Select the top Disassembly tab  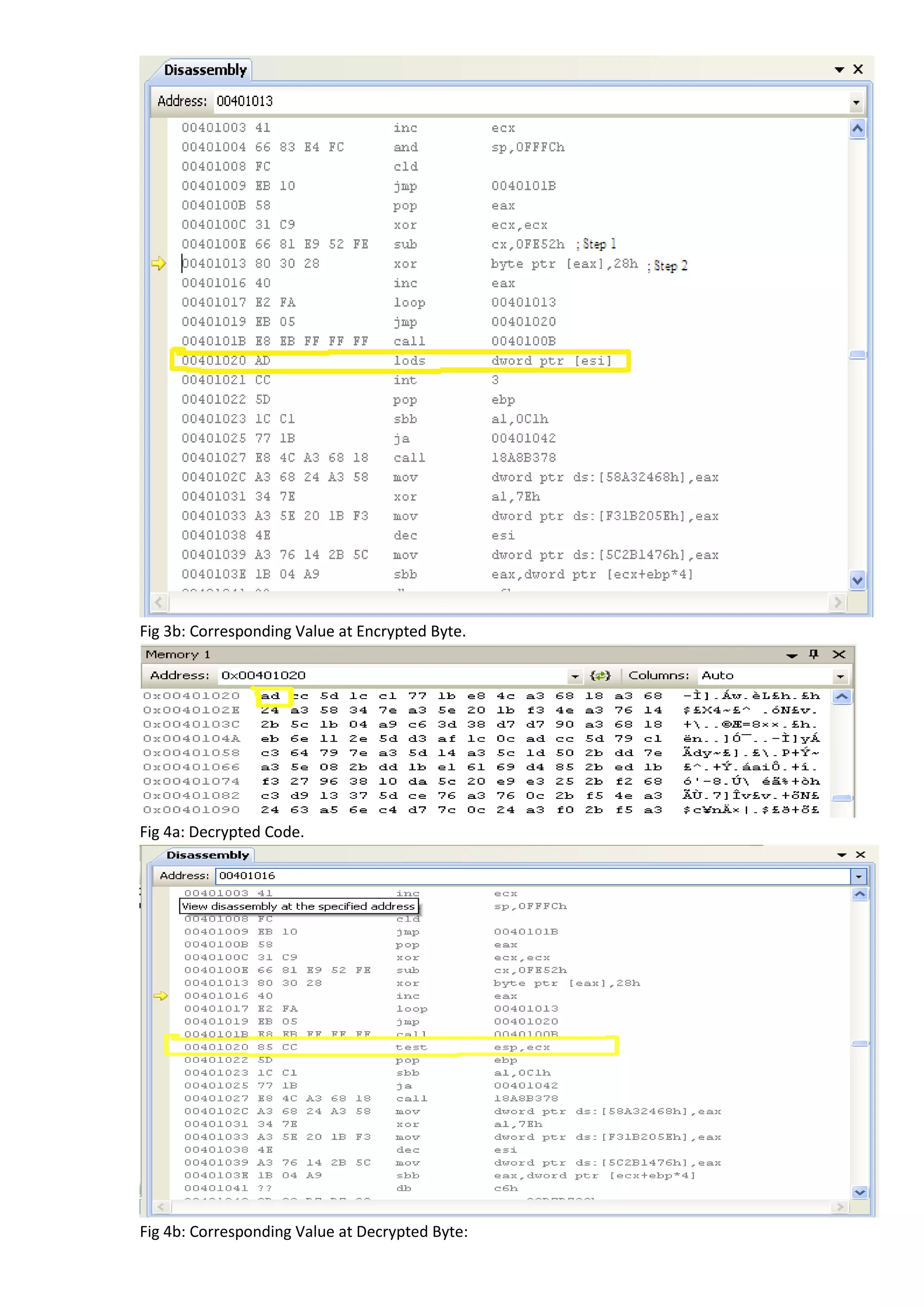205,70
